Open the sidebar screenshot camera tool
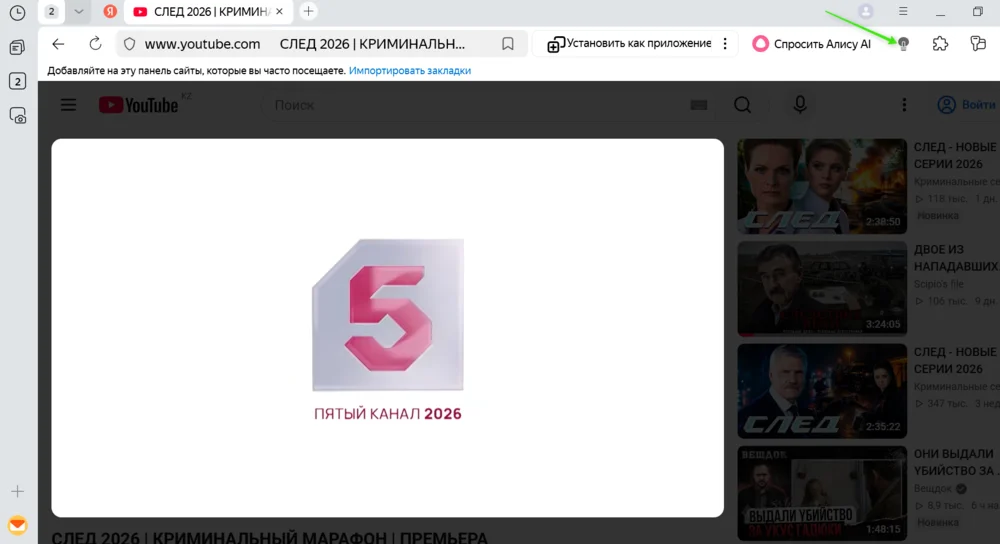 [17, 115]
